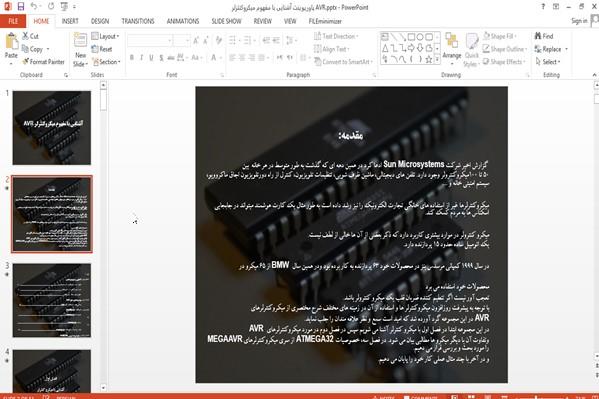This screenshot has height=399, width=599.
Task: Open the Shape Fill menu
Action: coord(500,36)
